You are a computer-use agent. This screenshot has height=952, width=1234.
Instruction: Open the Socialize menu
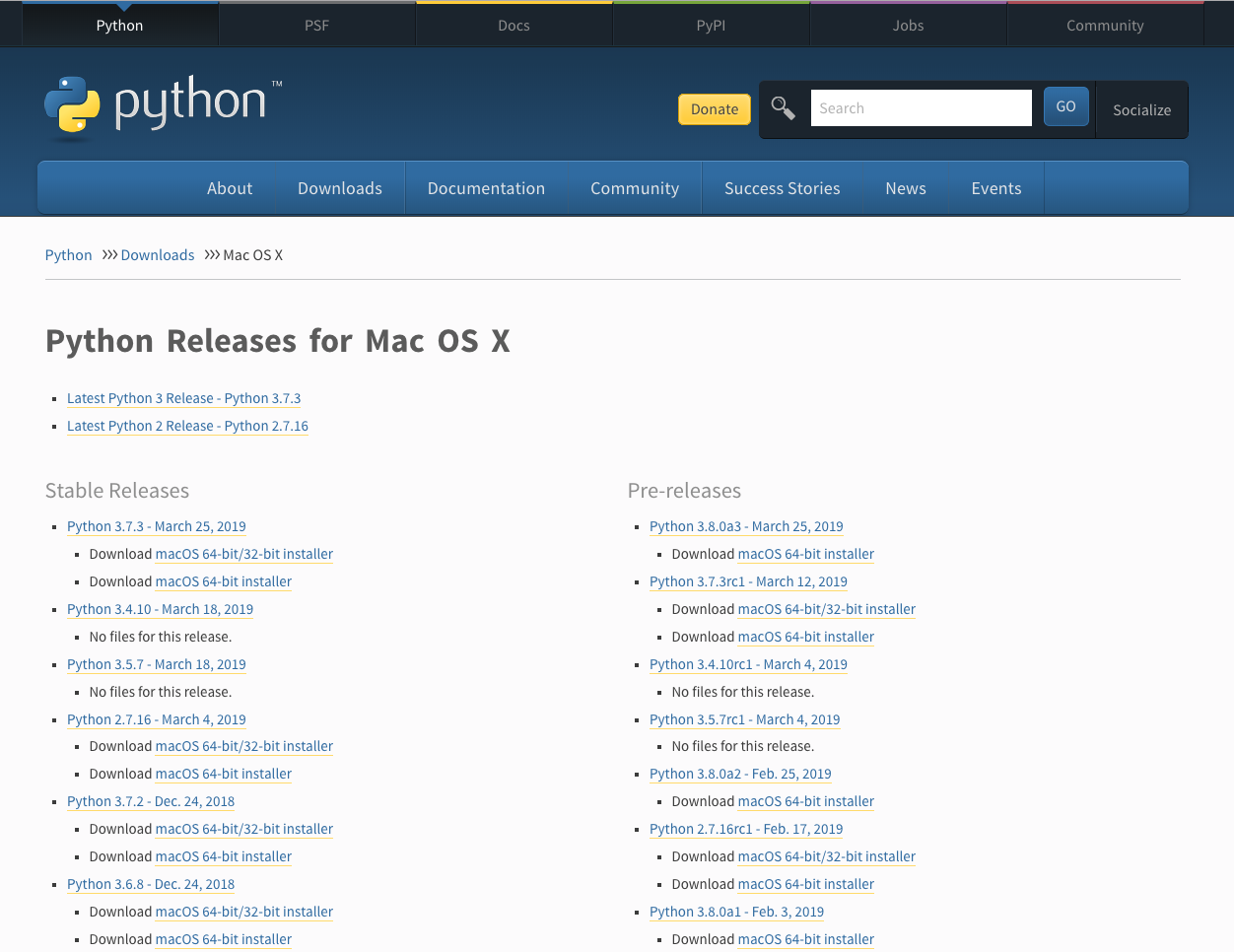click(x=1141, y=109)
